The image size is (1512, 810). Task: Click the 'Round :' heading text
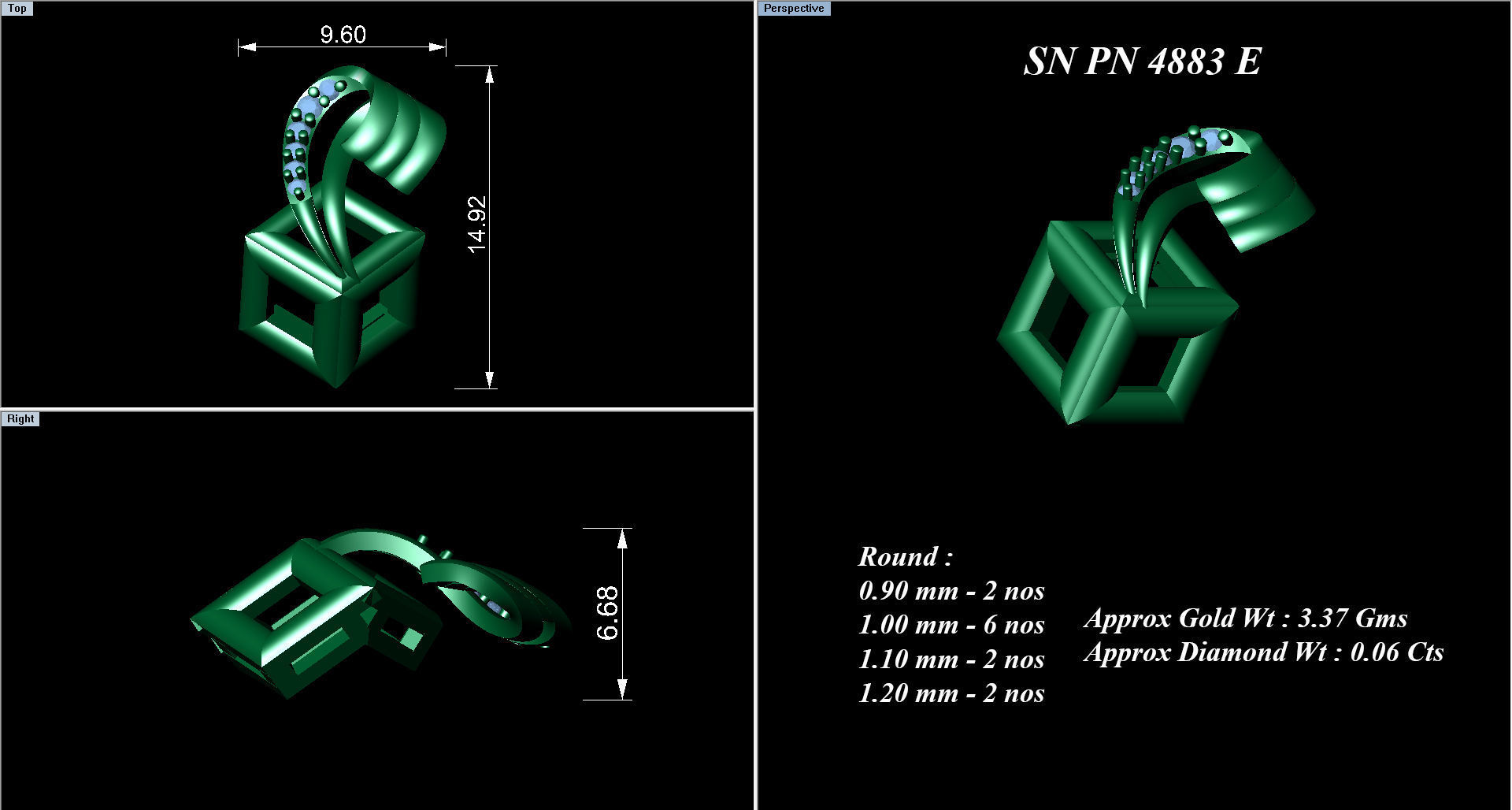[906, 556]
